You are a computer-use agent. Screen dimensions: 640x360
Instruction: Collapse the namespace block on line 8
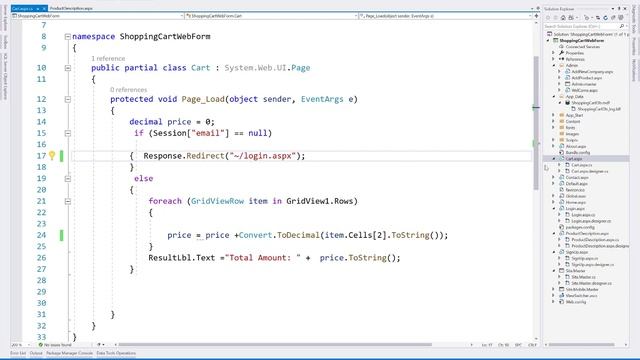point(68,37)
